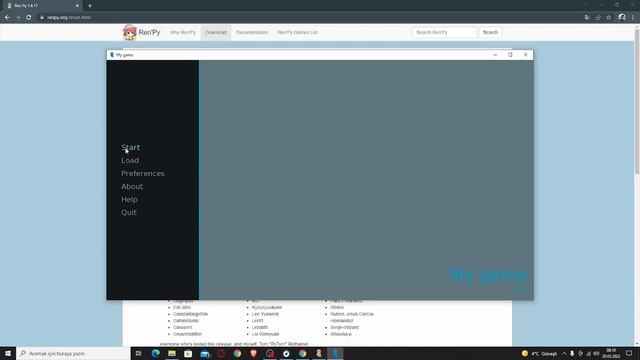
Task: Click the My game taskbar icon
Action: point(335,353)
